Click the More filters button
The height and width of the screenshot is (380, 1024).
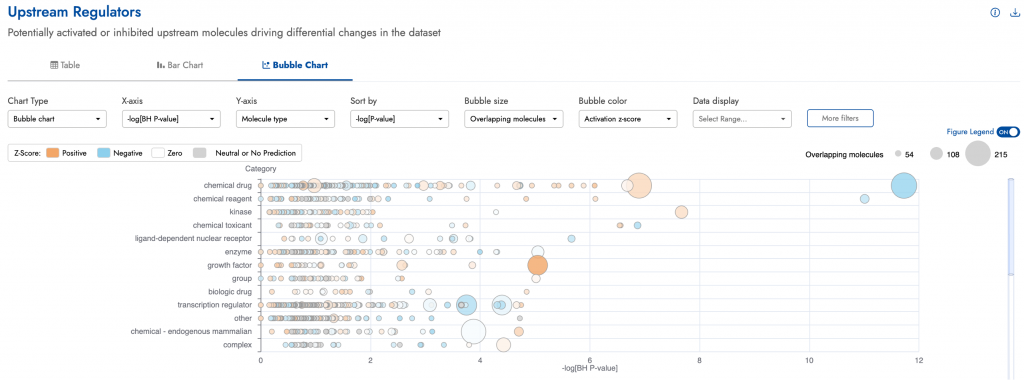click(840, 118)
